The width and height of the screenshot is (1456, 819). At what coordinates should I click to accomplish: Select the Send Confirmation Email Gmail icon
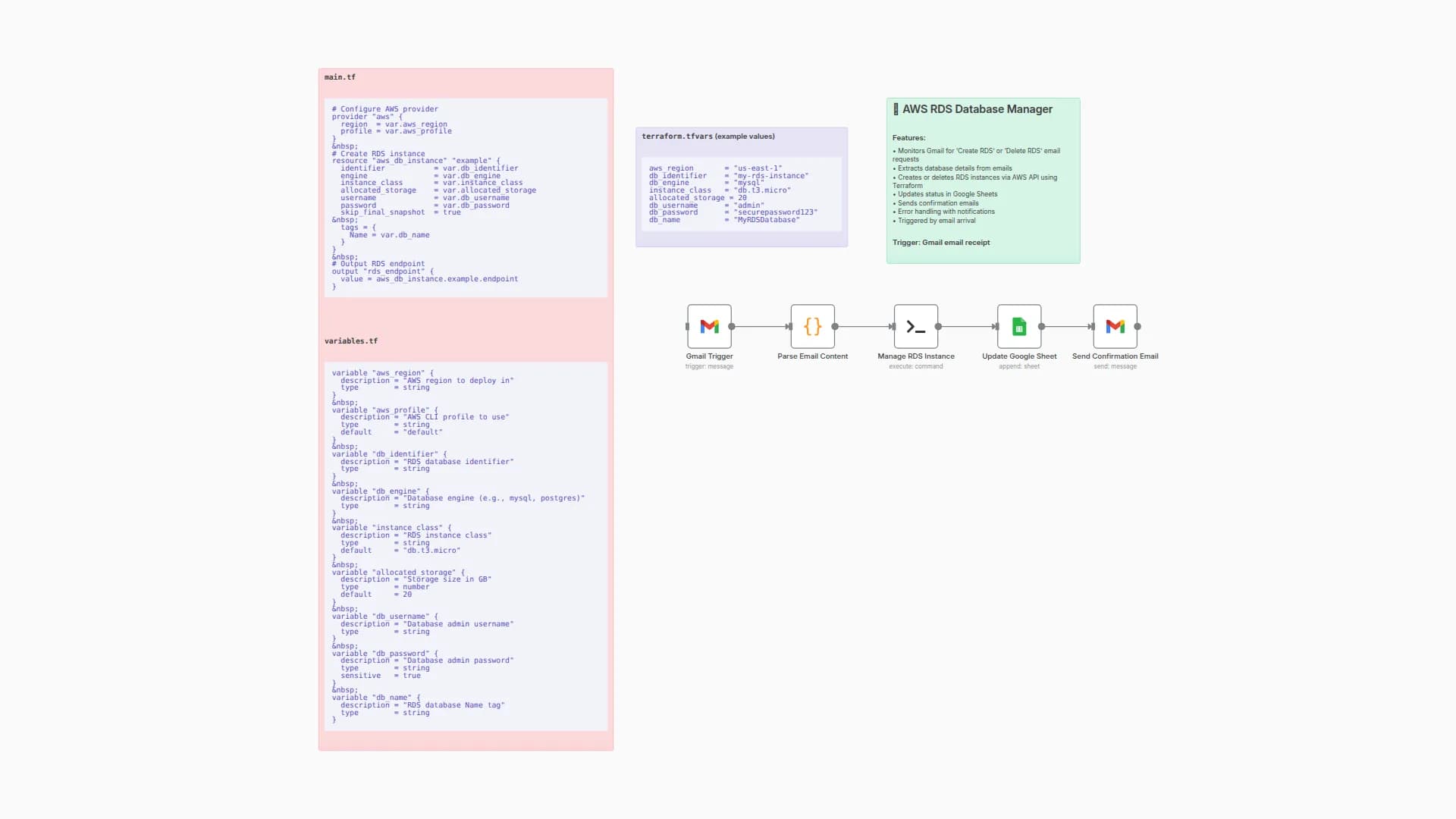pyautogui.click(x=1116, y=326)
